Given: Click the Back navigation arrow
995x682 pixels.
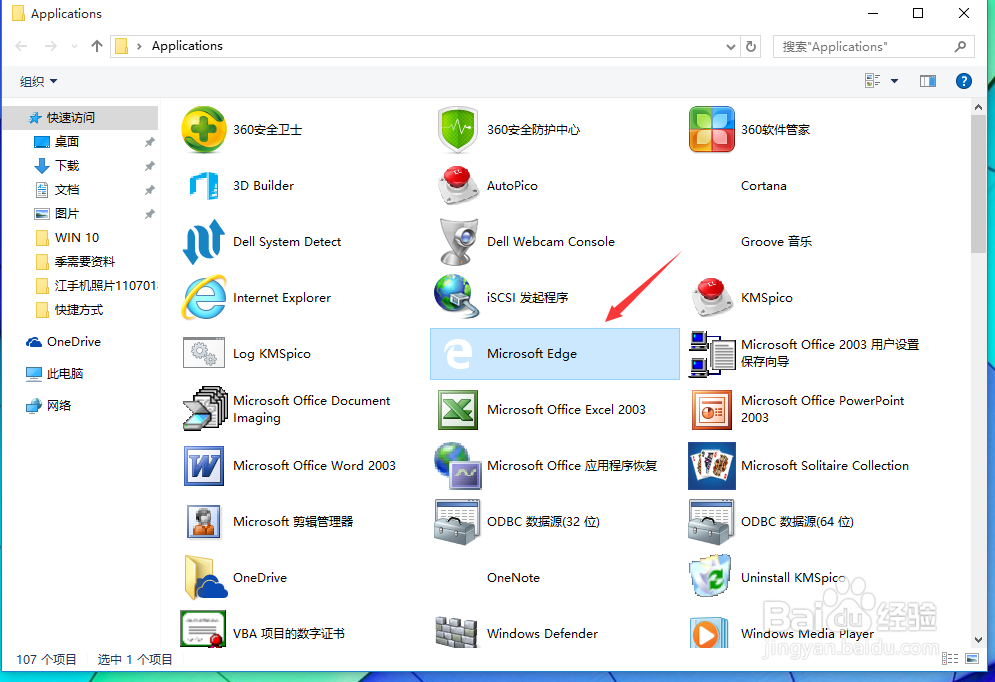Looking at the screenshot, I should point(20,46).
